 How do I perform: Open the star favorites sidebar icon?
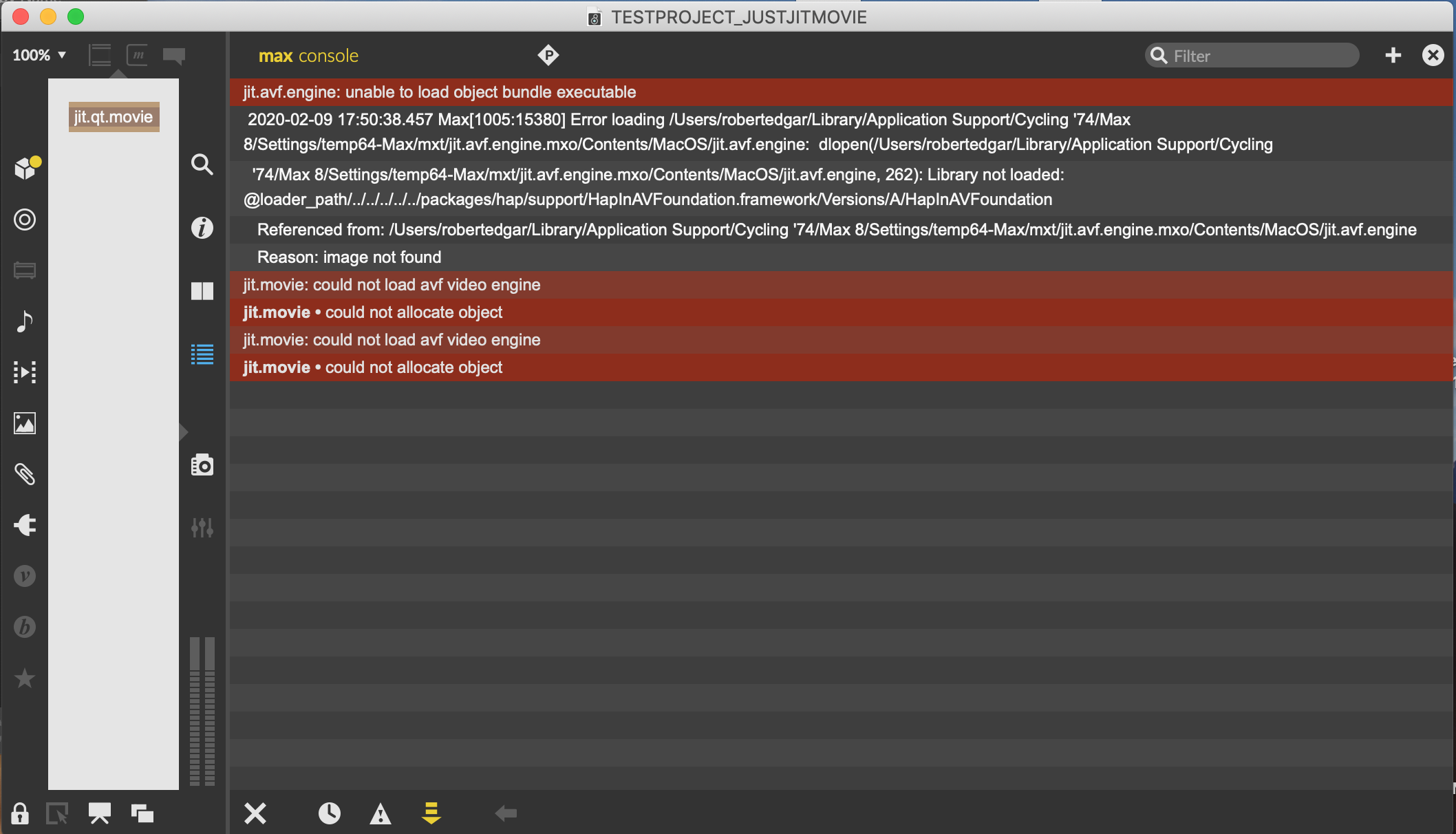(x=25, y=678)
